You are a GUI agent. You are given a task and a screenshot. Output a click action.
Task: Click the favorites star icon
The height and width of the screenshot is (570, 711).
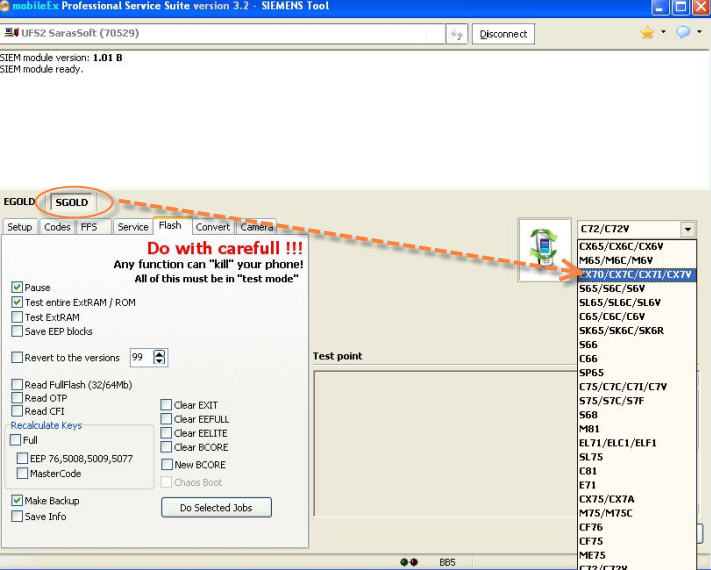[x=647, y=33]
